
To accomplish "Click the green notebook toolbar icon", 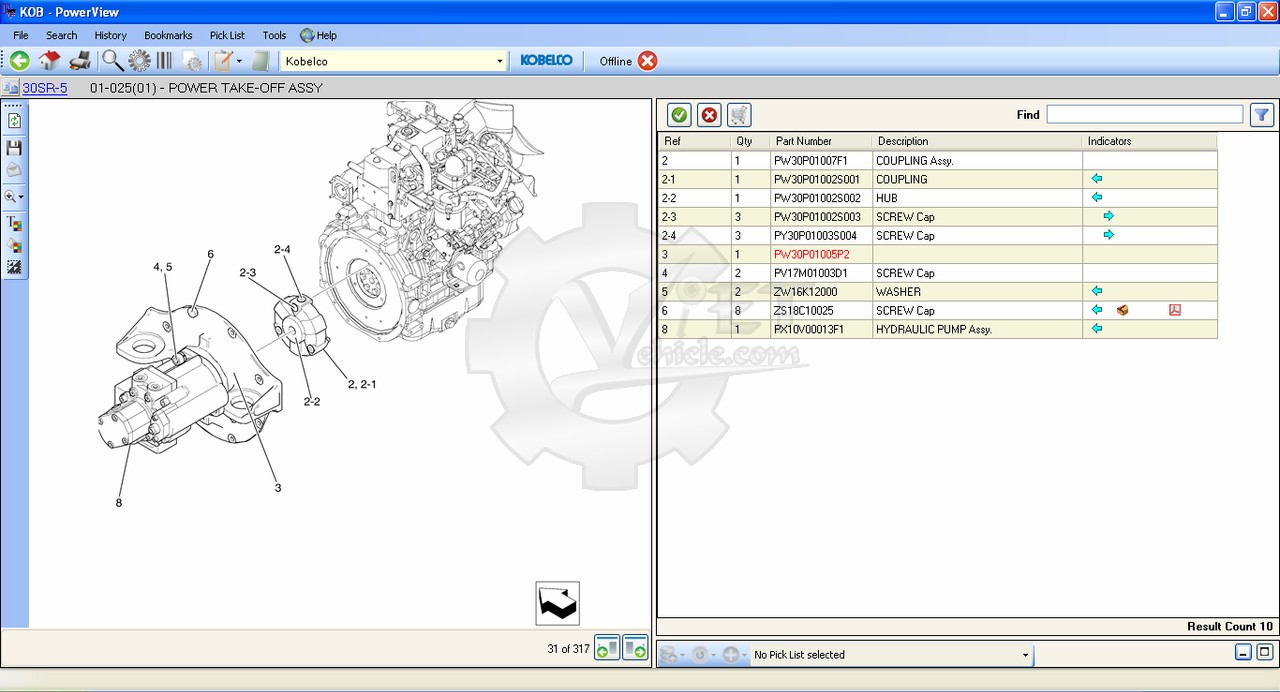I will [260, 61].
